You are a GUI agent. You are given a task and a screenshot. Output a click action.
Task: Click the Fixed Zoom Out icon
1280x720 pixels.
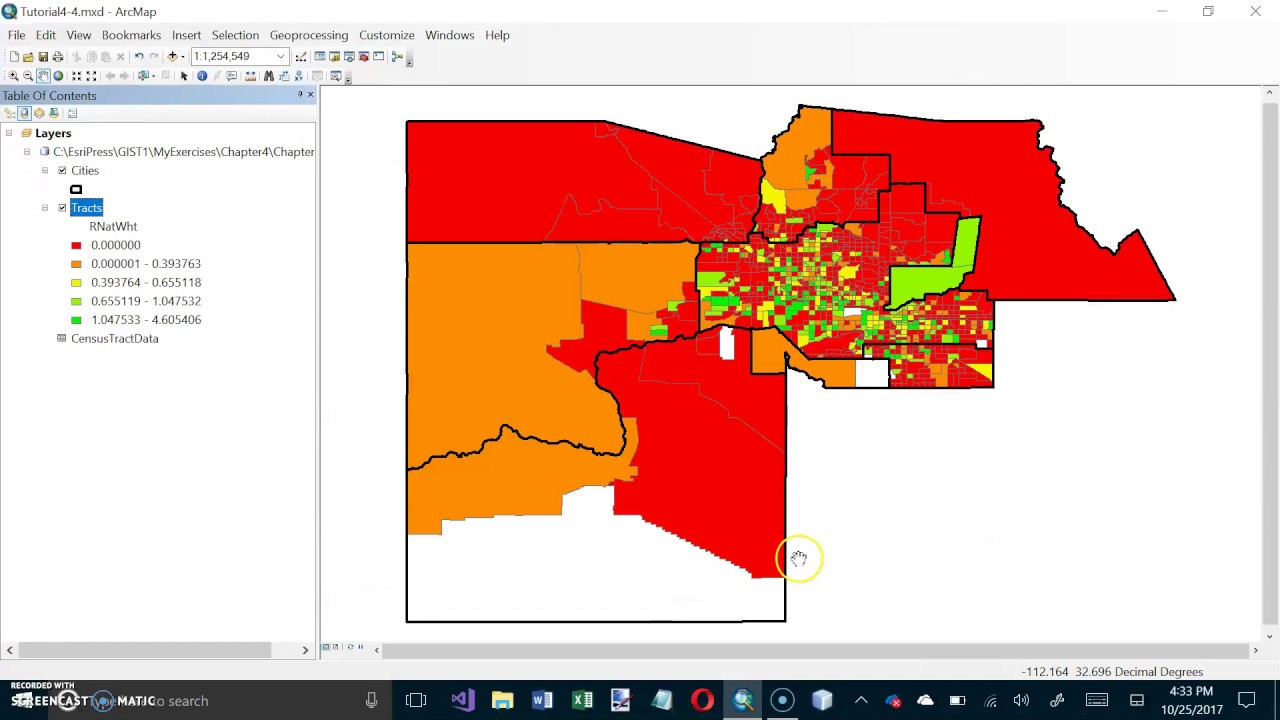coord(91,76)
